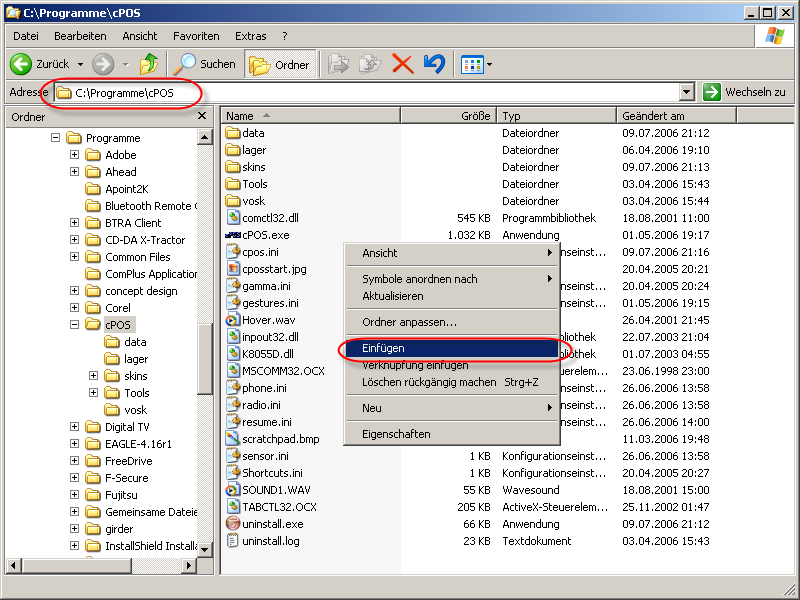Open the views dropdown arrow

point(490,64)
